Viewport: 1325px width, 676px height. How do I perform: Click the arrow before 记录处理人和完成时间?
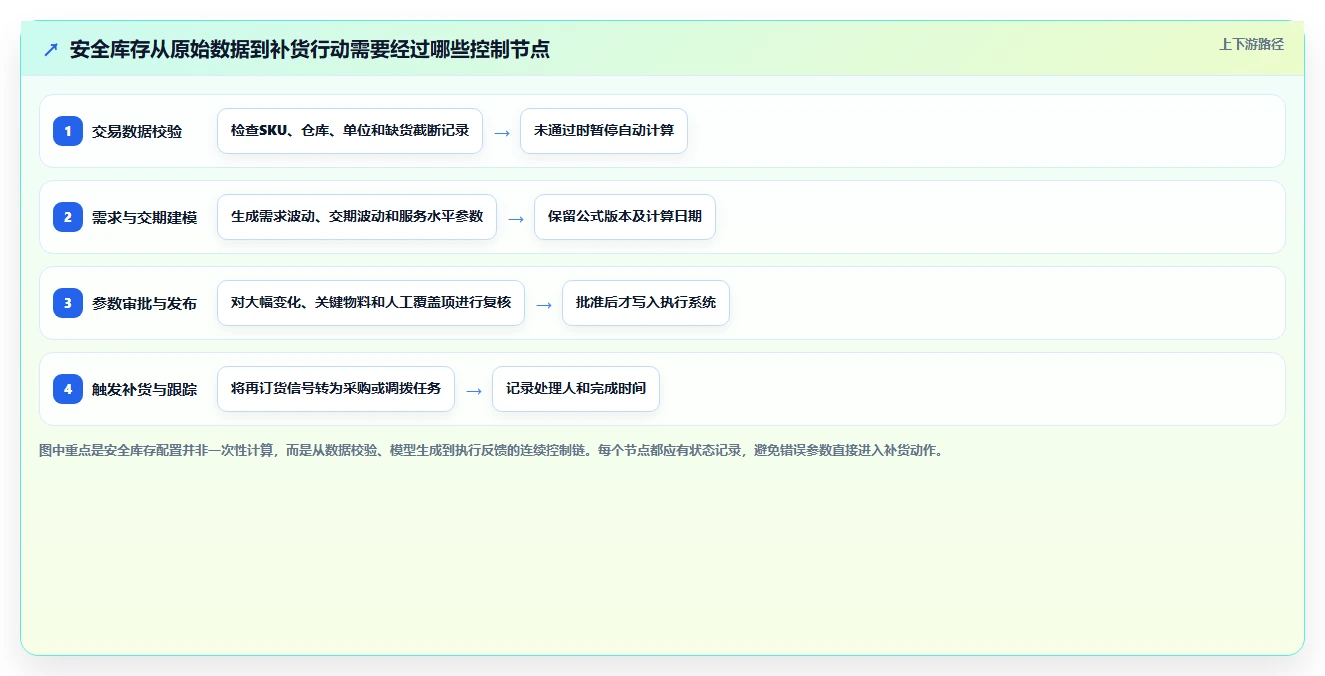(x=474, y=390)
